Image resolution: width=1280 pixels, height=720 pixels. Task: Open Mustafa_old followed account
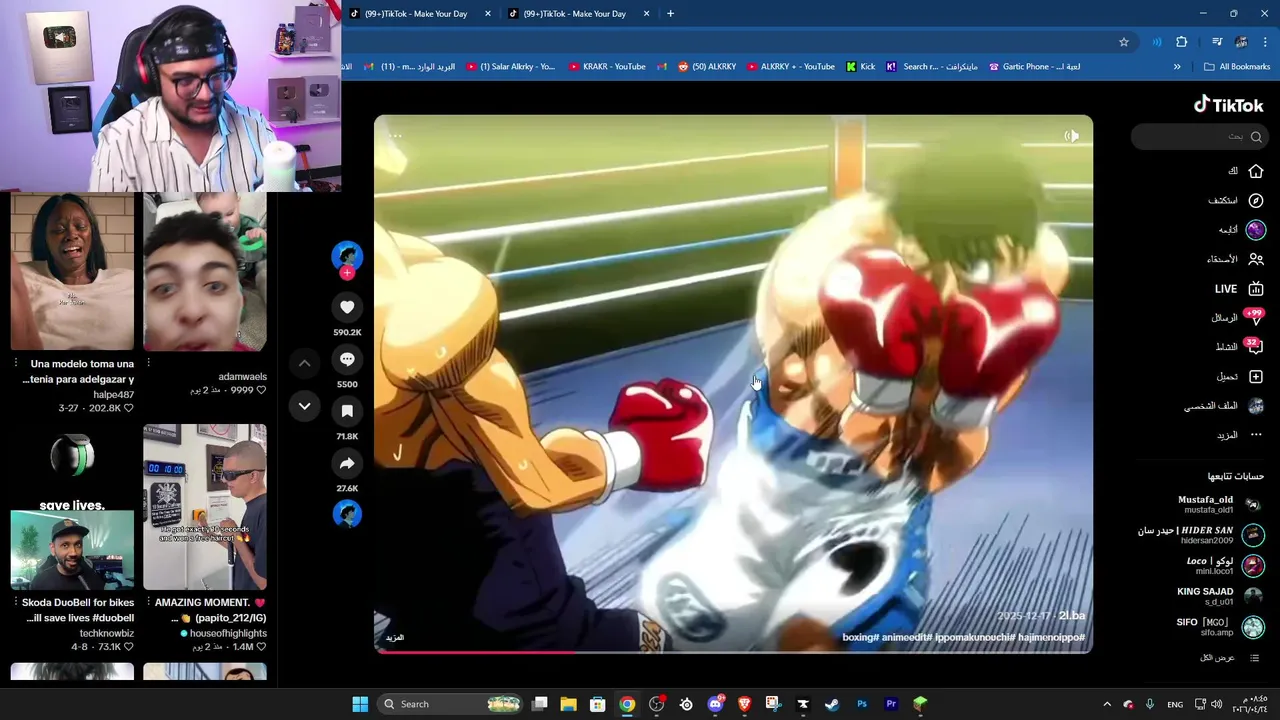pyautogui.click(x=1220, y=504)
